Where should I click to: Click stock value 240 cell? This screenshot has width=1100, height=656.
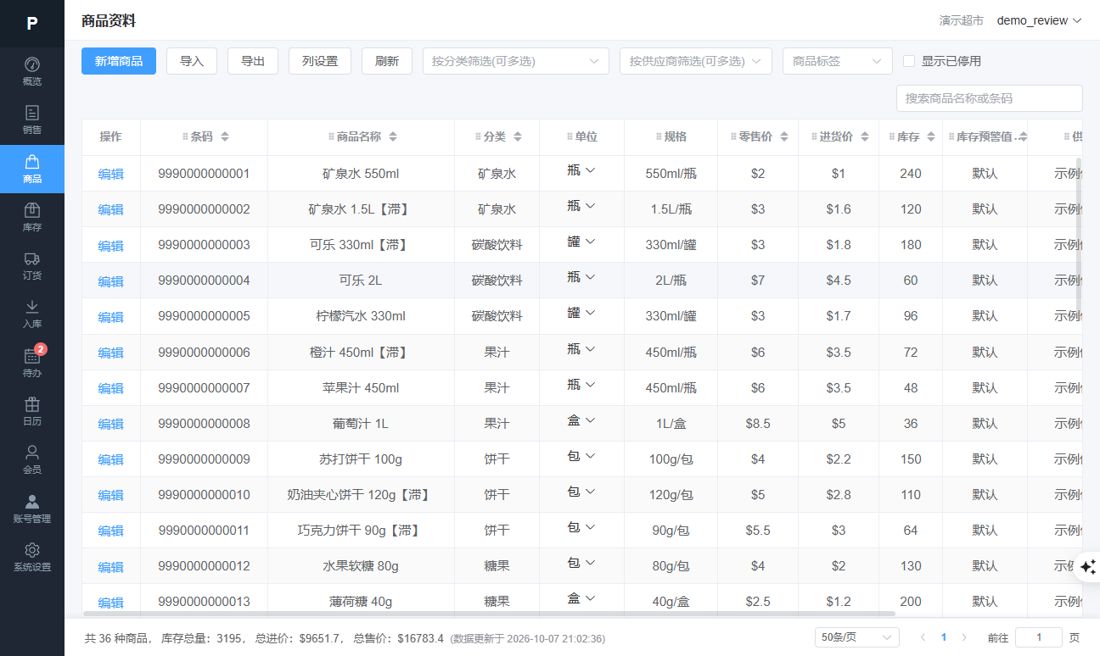point(911,173)
